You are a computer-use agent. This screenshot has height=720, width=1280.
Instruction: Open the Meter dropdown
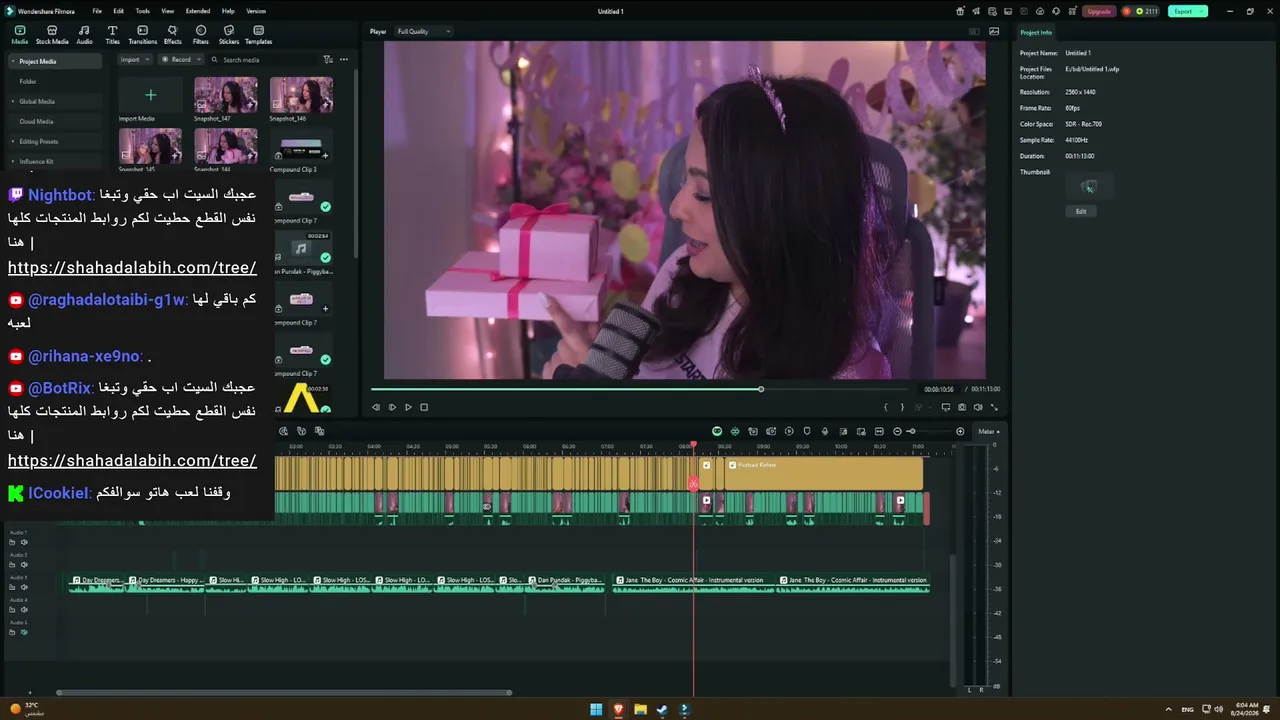pyautogui.click(x=989, y=431)
